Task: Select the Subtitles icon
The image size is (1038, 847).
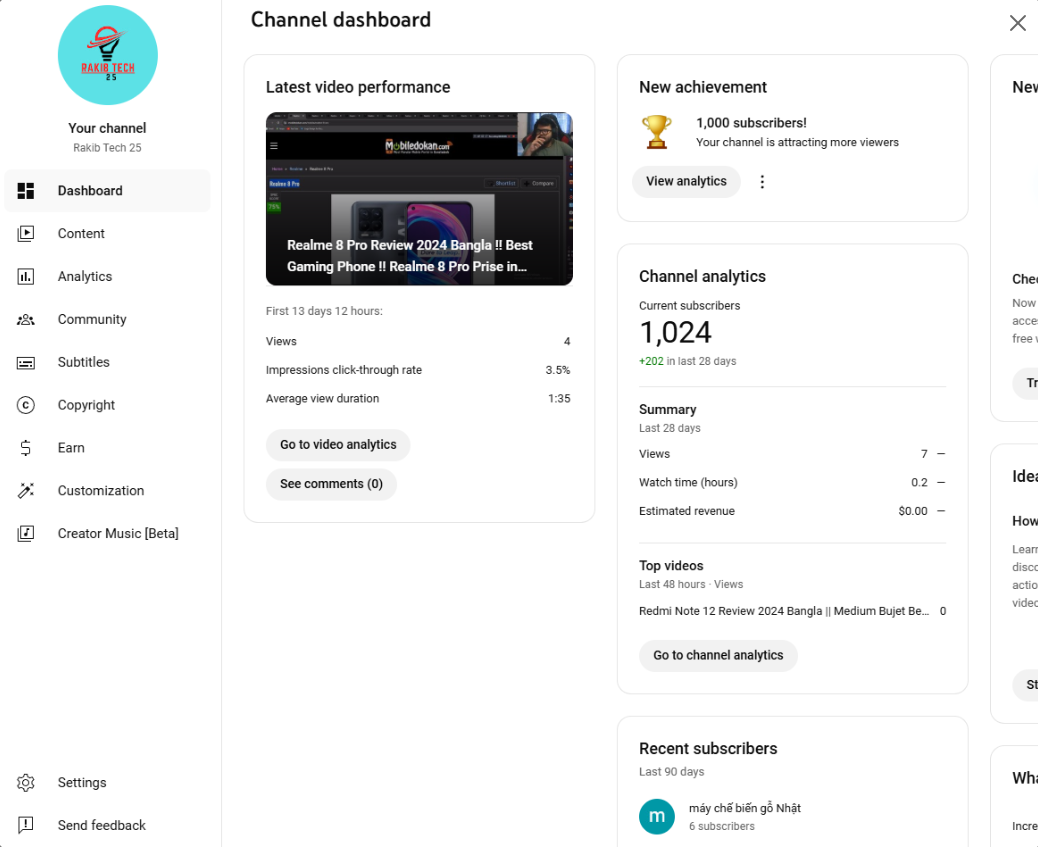Action: (x=26, y=362)
